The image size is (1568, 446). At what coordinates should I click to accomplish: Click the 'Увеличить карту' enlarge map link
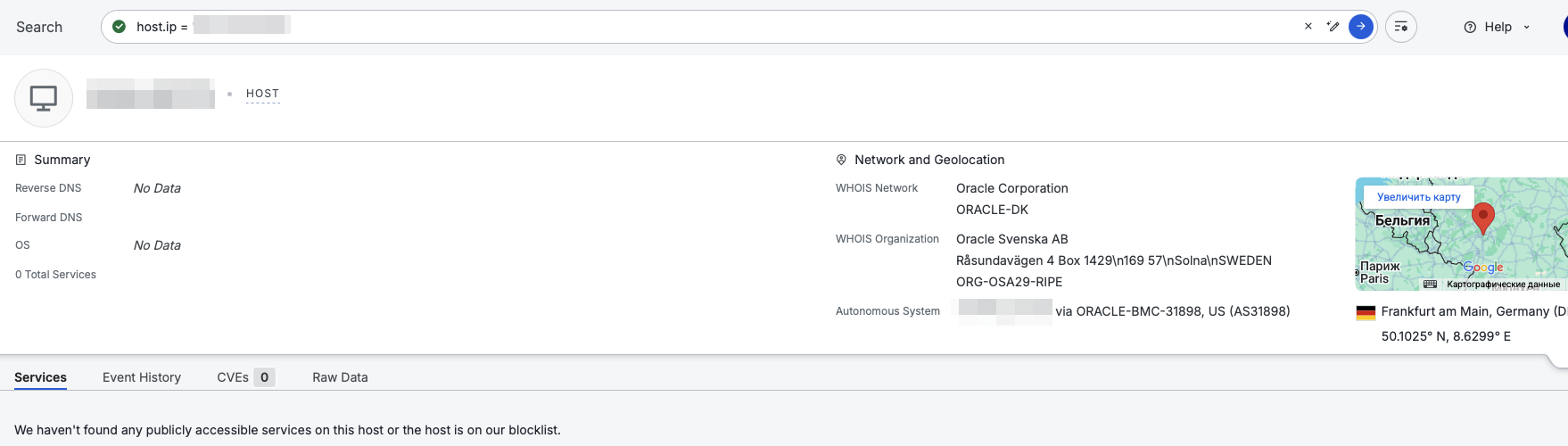(x=1418, y=197)
